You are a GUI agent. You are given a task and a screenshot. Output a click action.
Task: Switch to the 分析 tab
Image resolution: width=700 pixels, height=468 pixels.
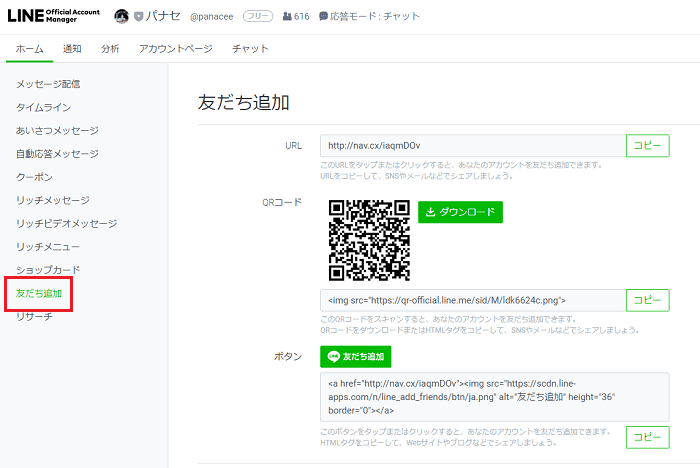(x=110, y=49)
